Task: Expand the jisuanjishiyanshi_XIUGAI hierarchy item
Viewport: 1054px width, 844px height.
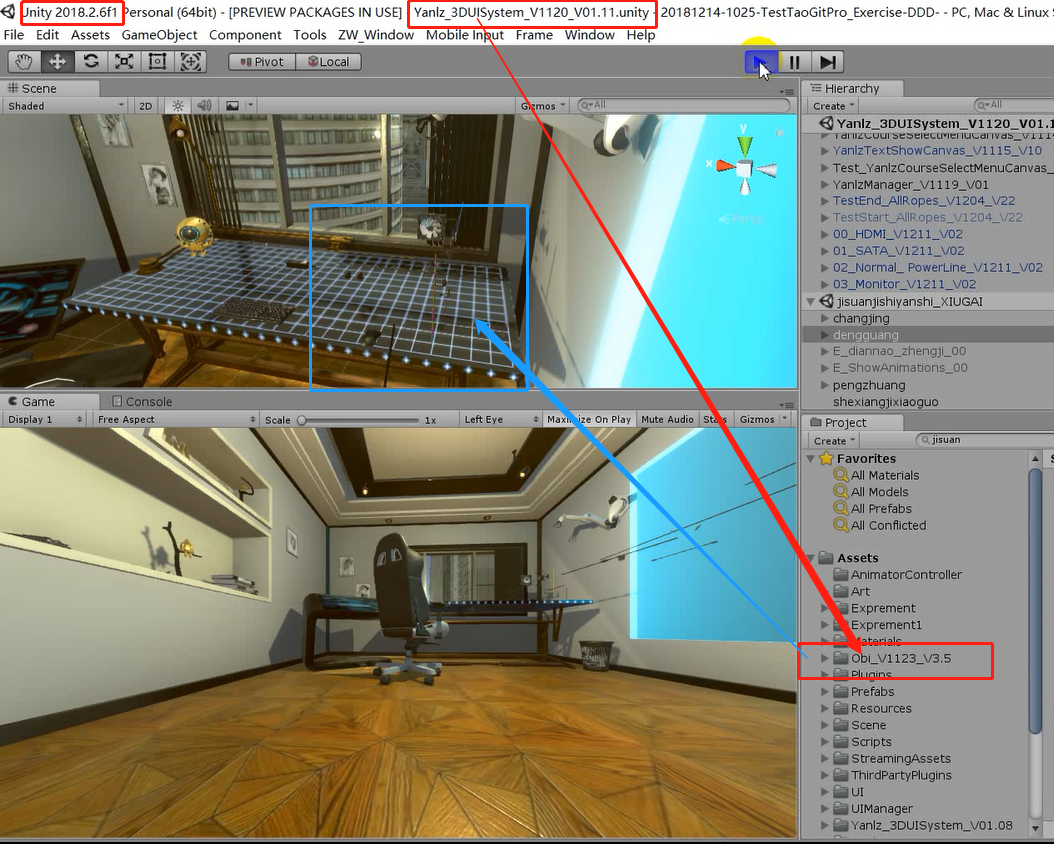Action: pyautogui.click(x=810, y=301)
